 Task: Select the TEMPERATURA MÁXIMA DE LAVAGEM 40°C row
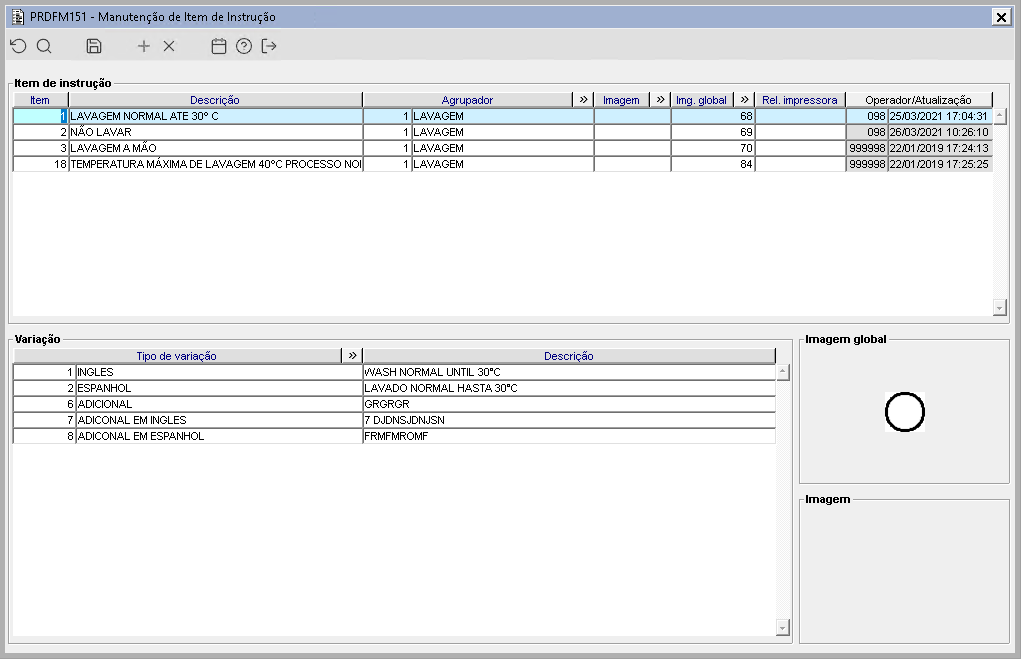pos(215,164)
